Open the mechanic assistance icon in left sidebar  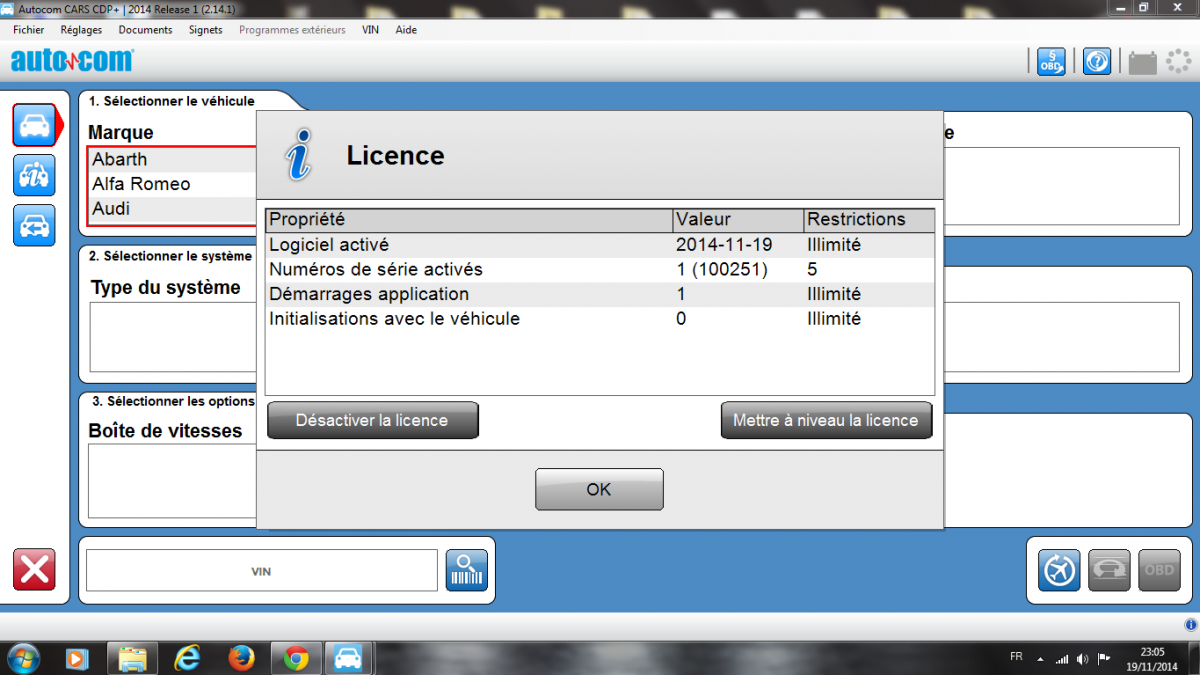click(34, 175)
